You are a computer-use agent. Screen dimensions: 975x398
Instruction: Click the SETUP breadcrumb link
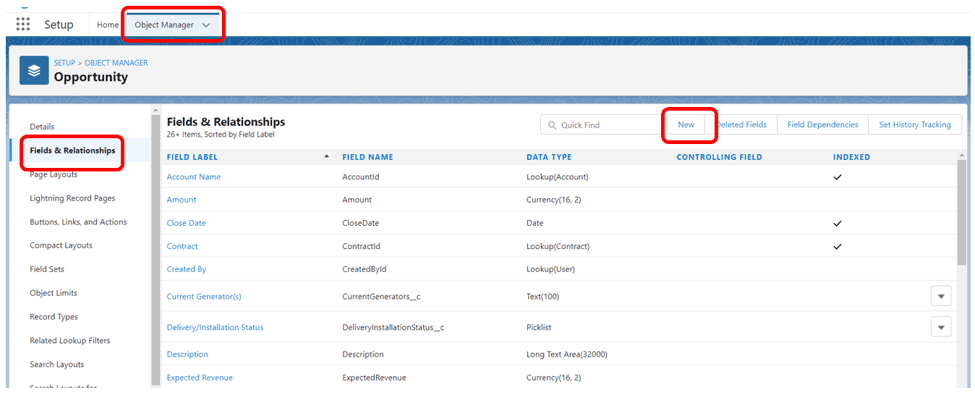(x=65, y=63)
